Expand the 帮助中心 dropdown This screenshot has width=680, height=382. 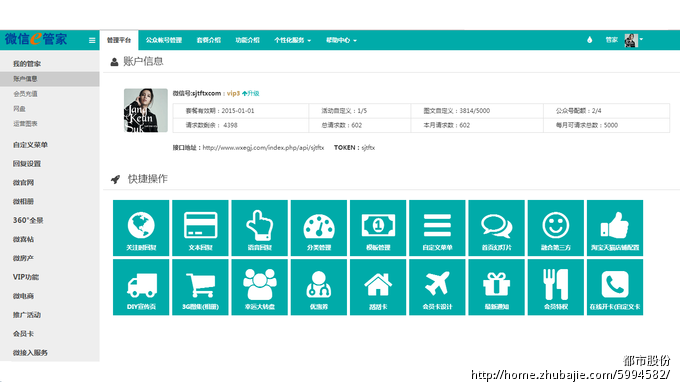341,40
